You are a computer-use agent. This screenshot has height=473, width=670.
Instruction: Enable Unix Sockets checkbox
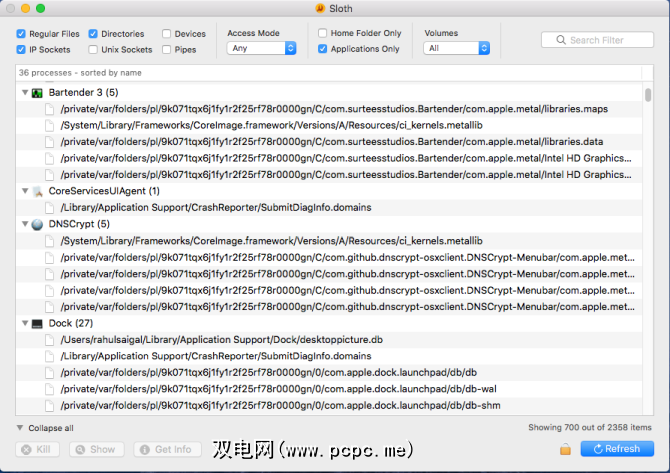coord(93,49)
